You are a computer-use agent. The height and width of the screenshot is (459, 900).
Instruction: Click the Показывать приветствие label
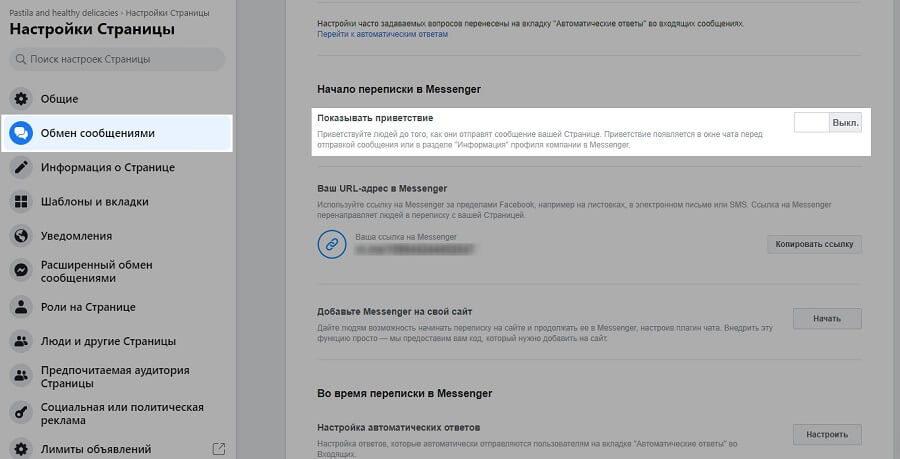pyautogui.click(x=375, y=118)
